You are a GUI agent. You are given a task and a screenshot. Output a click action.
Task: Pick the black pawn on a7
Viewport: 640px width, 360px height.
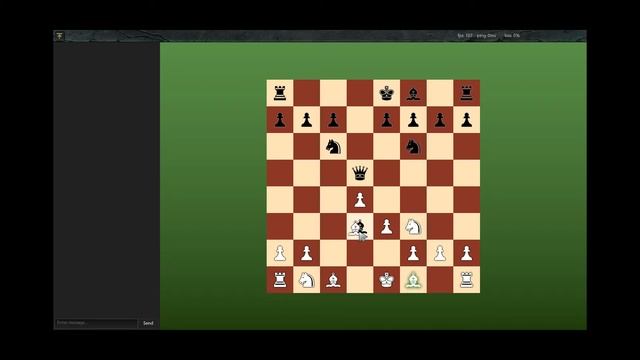[x=280, y=120]
